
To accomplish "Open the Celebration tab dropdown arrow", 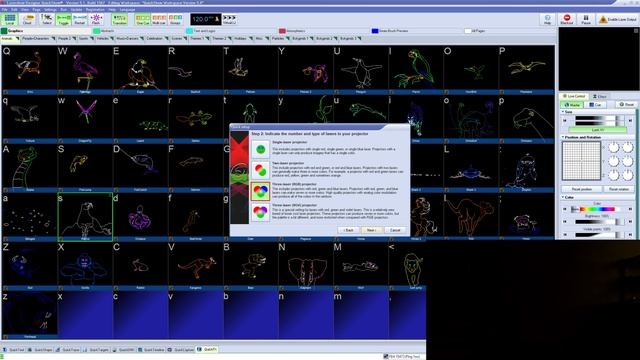I will point(167,39).
